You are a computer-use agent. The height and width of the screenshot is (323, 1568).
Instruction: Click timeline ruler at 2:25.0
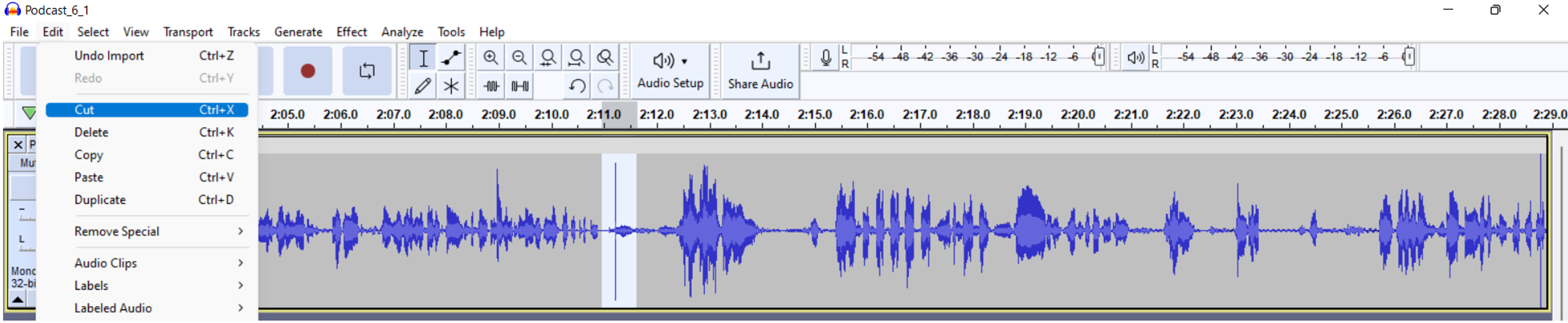tap(1340, 114)
